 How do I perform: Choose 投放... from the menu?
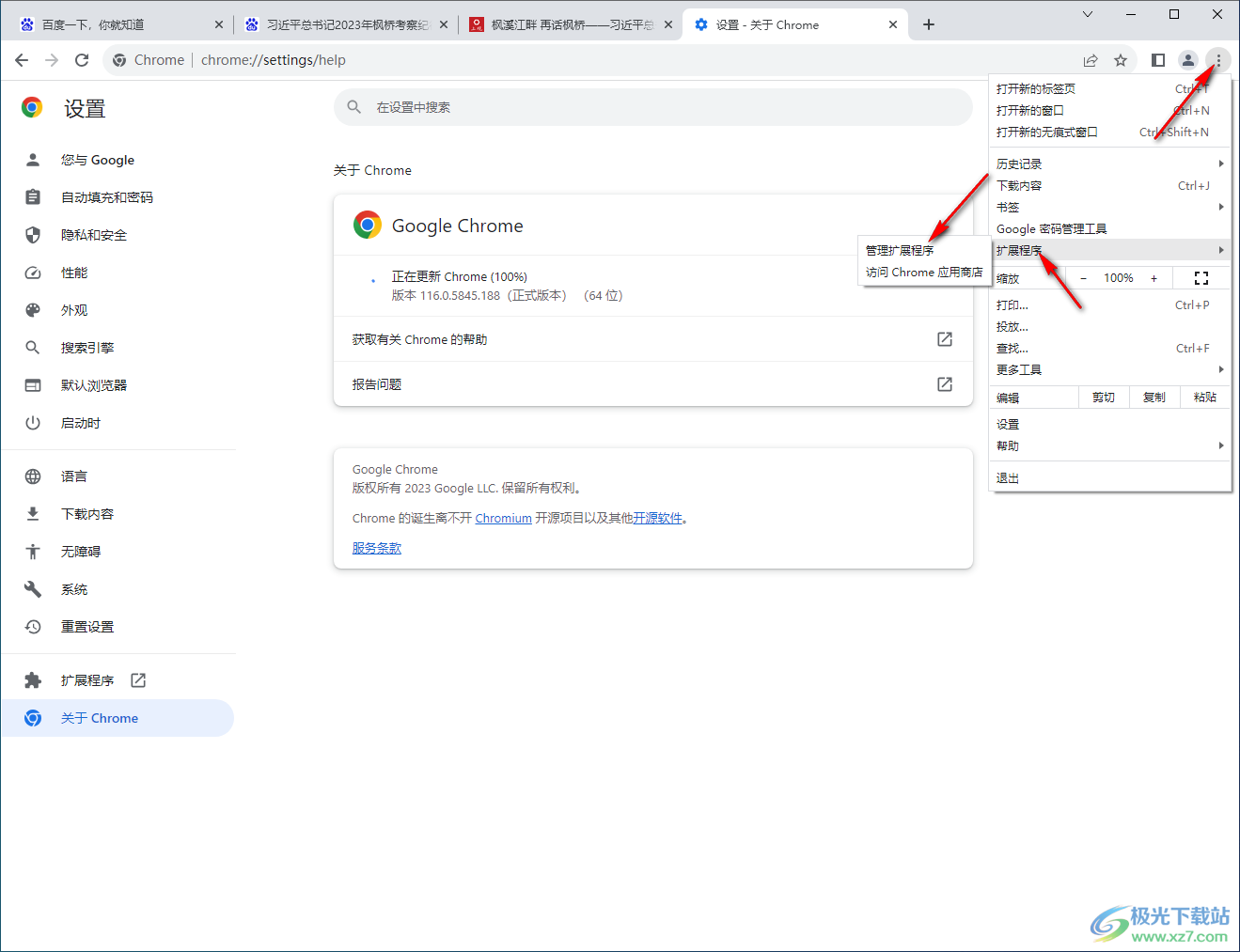[x=1110, y=326]
